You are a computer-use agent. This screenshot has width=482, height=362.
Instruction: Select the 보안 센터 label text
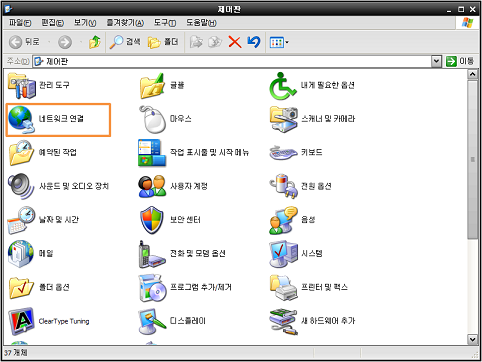pyautogui.click(x=185, y=220)
